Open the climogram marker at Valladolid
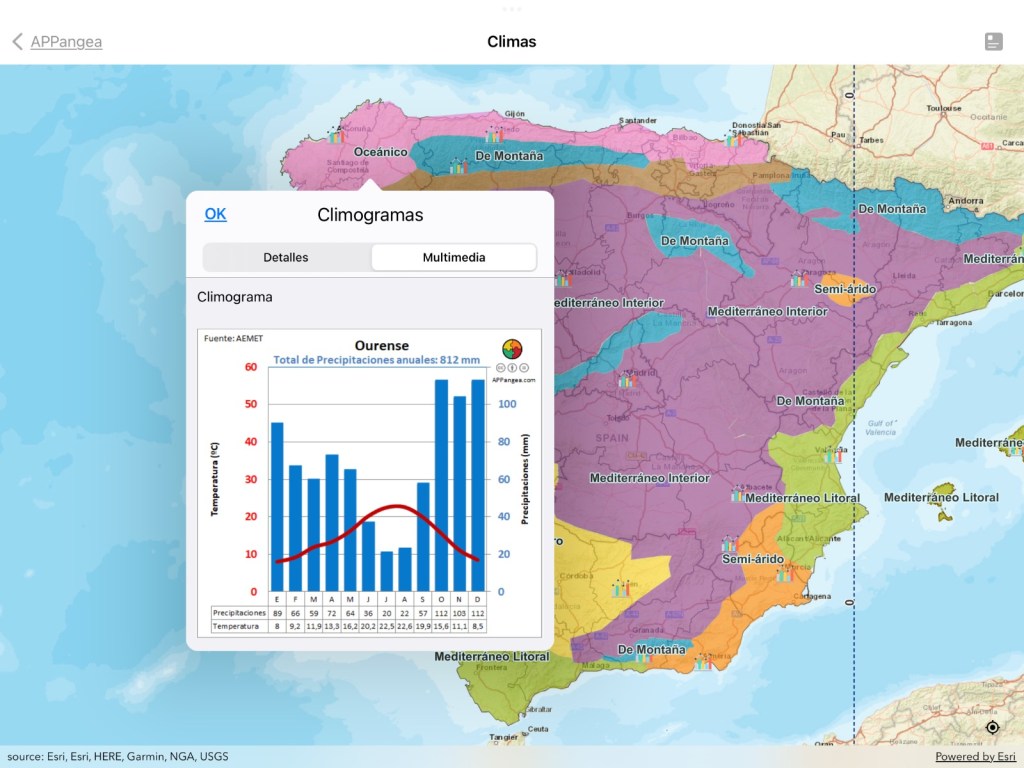The width and height of the screenshot is (1024, 768). tap(562, 279)
